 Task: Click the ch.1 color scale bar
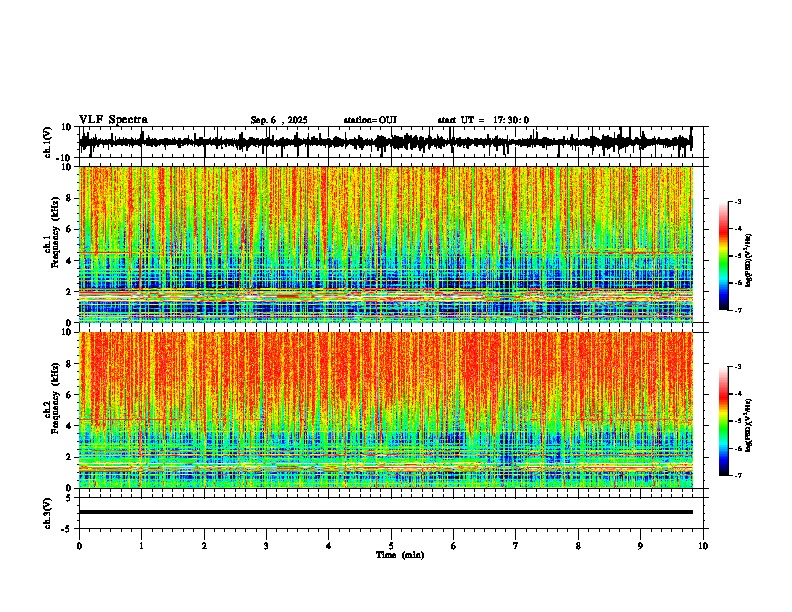pos(723,255)
